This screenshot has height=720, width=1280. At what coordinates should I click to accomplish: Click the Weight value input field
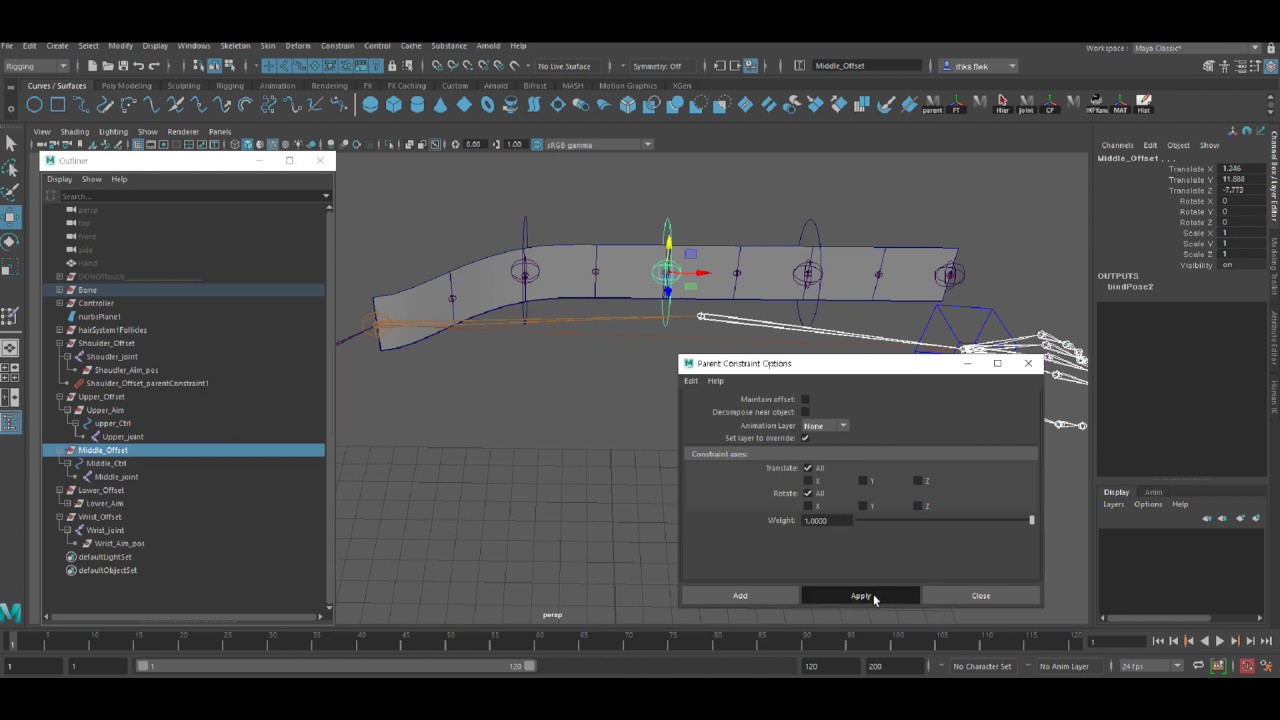tap(827, 521)
